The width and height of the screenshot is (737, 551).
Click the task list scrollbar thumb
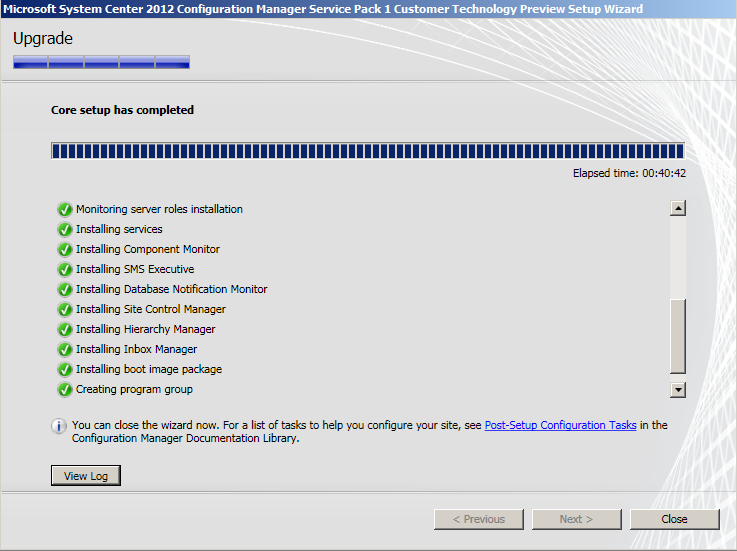[x=678, y=337]
